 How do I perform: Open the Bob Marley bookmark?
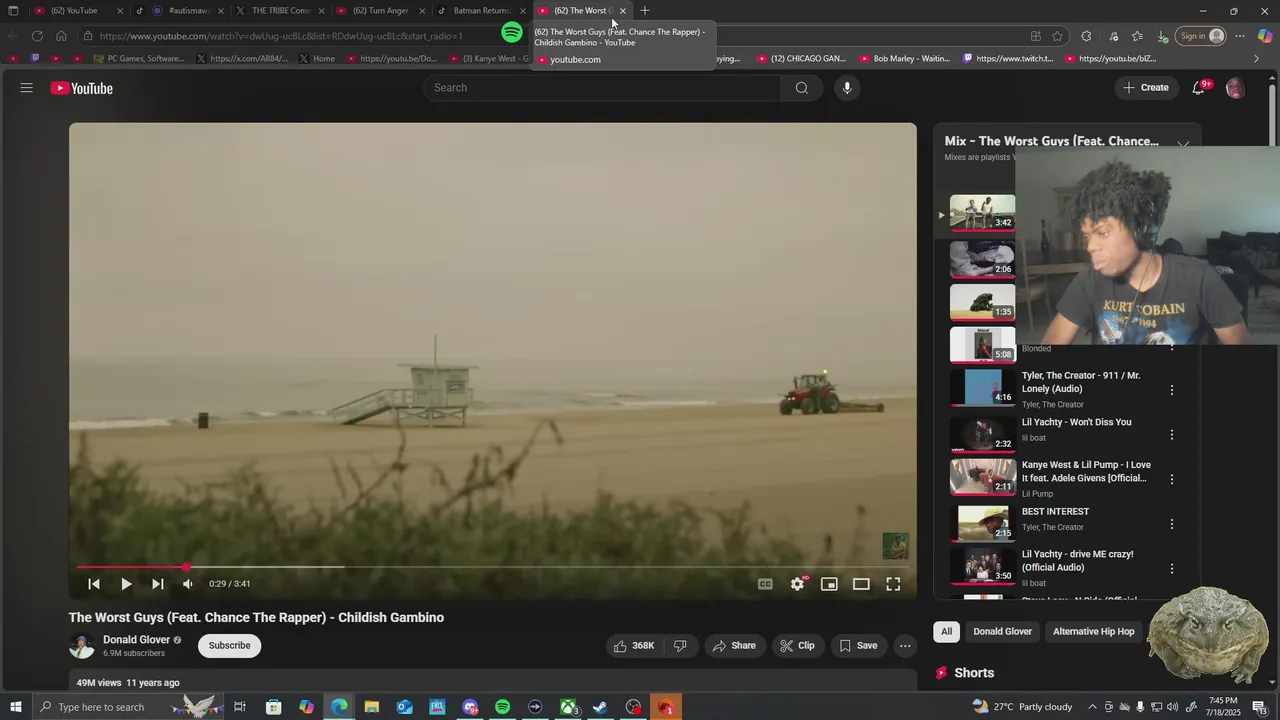click(x=904, y=59)
